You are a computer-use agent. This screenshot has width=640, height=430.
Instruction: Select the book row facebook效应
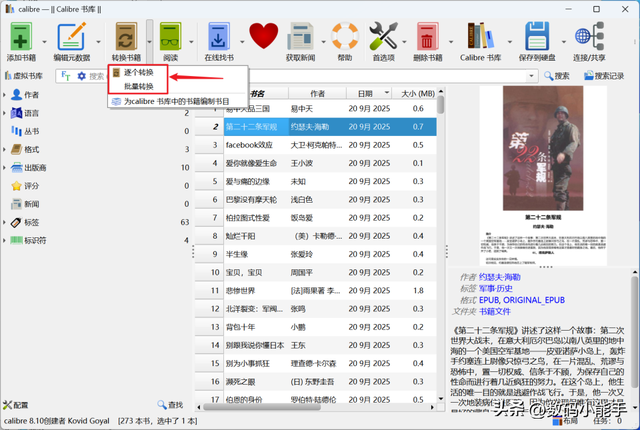pyautogui.click(x=316, y=145)
